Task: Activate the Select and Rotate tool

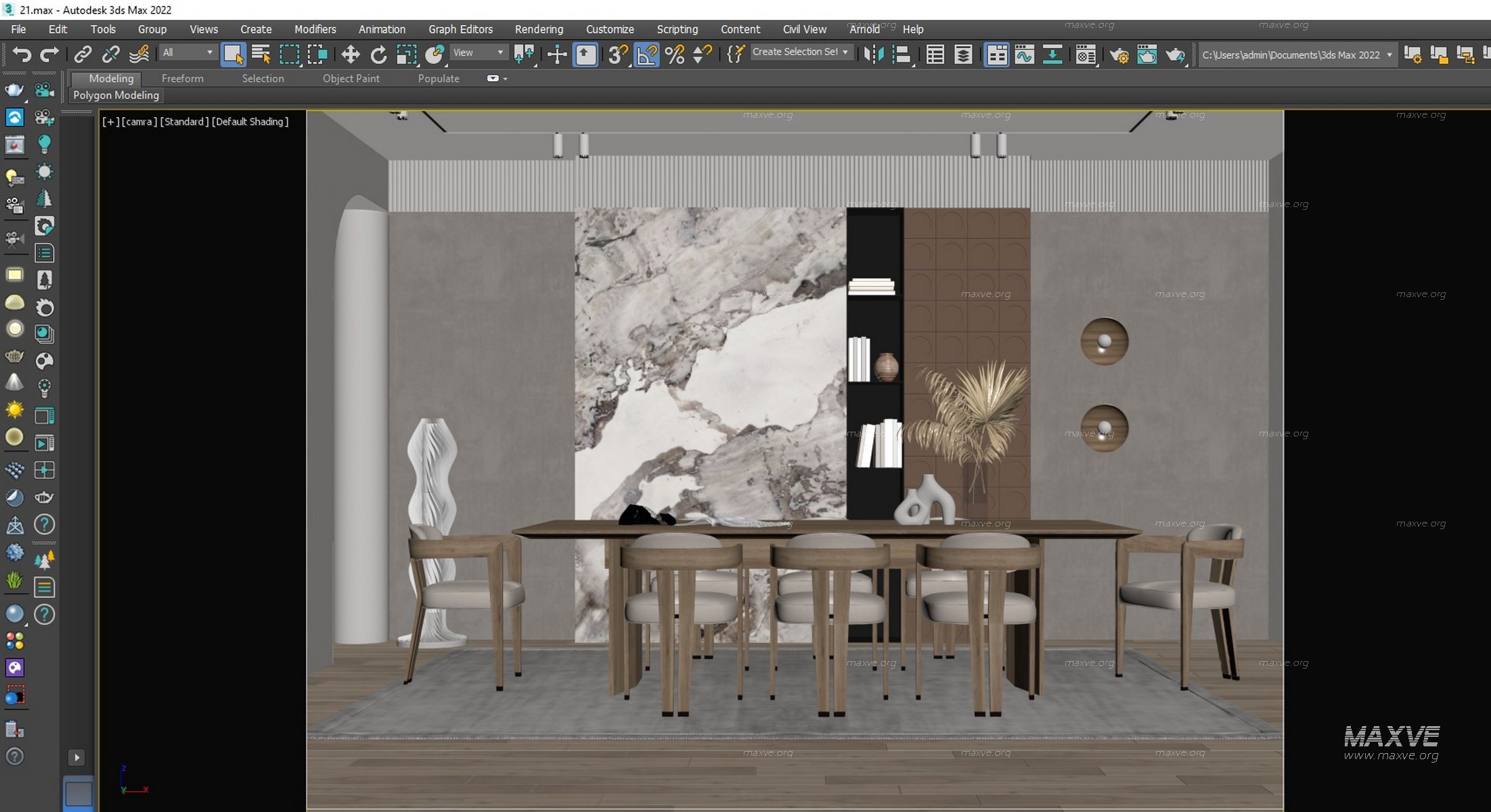Action: (x=378, y=54)
